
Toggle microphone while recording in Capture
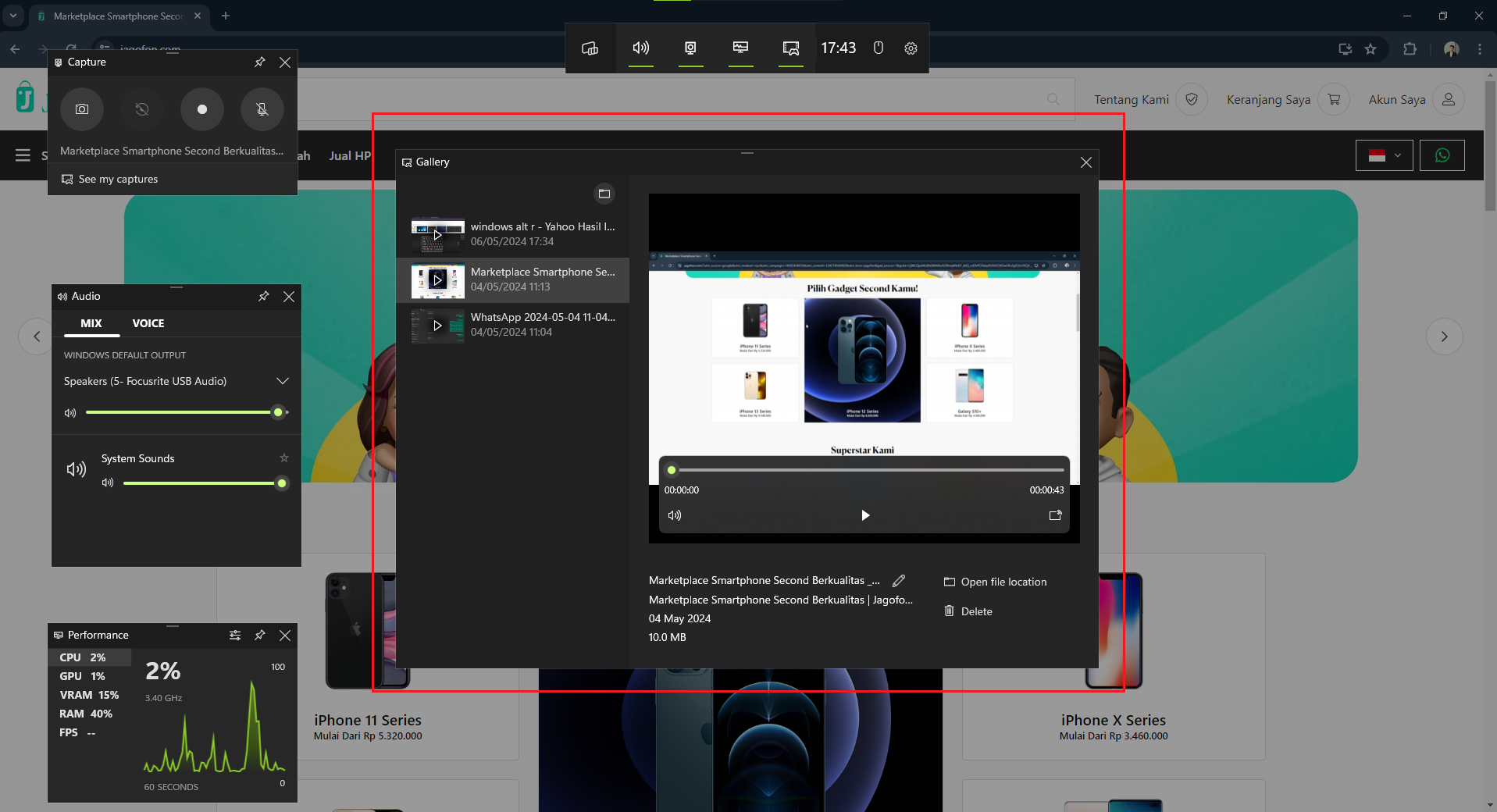click(262, 109)
